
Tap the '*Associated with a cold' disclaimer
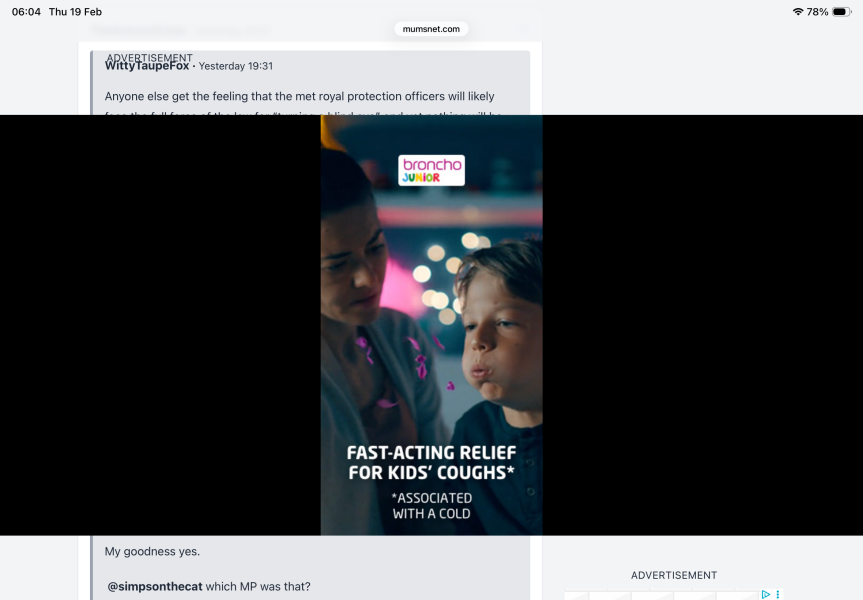[431, 506]
